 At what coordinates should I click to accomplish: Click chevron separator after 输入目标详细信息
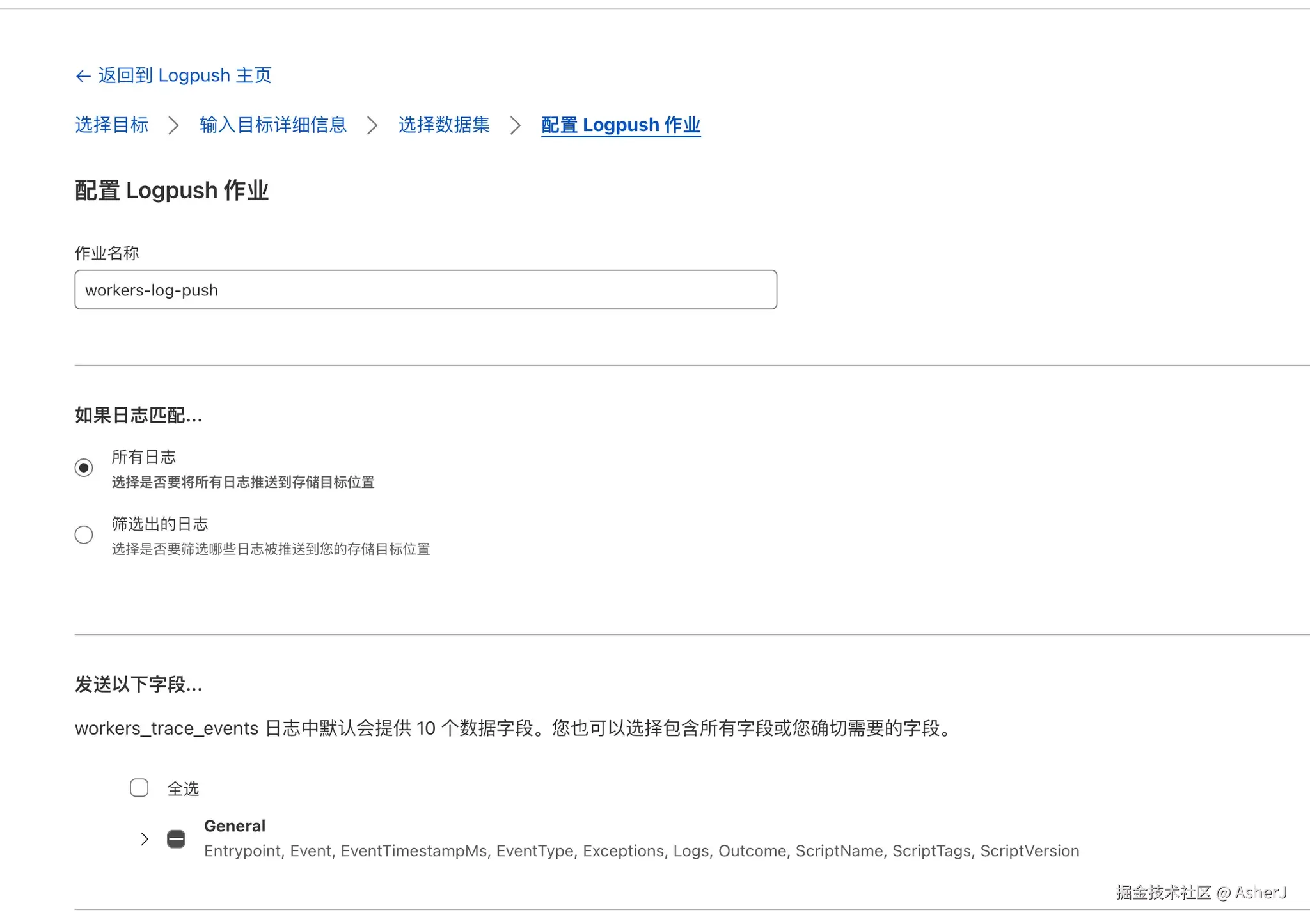click(372, 125)
